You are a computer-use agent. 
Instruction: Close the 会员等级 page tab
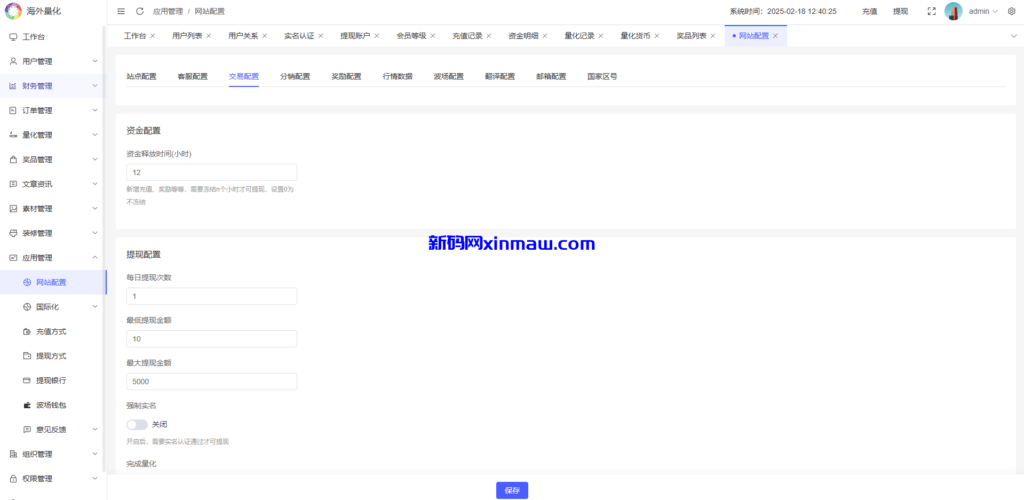point(432,36)
